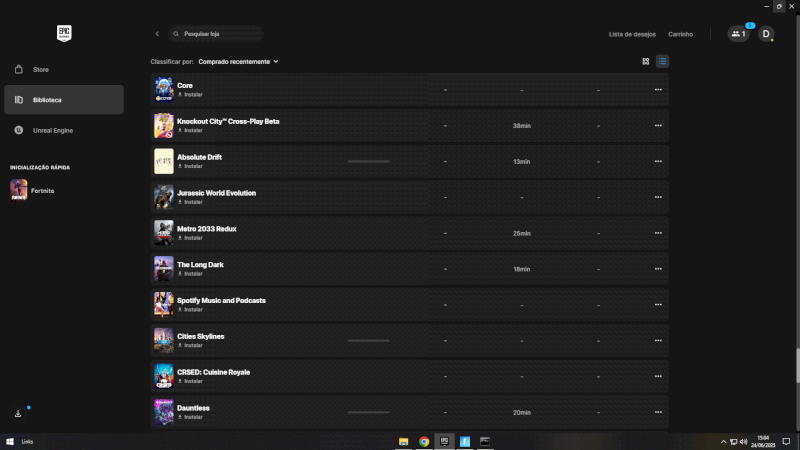800x450 pixels.
Task: Click the Absolute Drift progress bar
Action: click(x=369, y=161)
